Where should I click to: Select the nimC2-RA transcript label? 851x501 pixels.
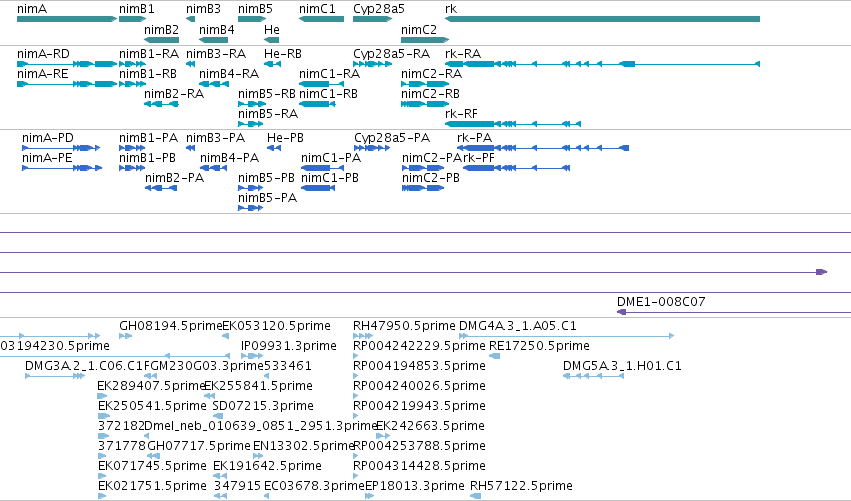click(431, 74)
